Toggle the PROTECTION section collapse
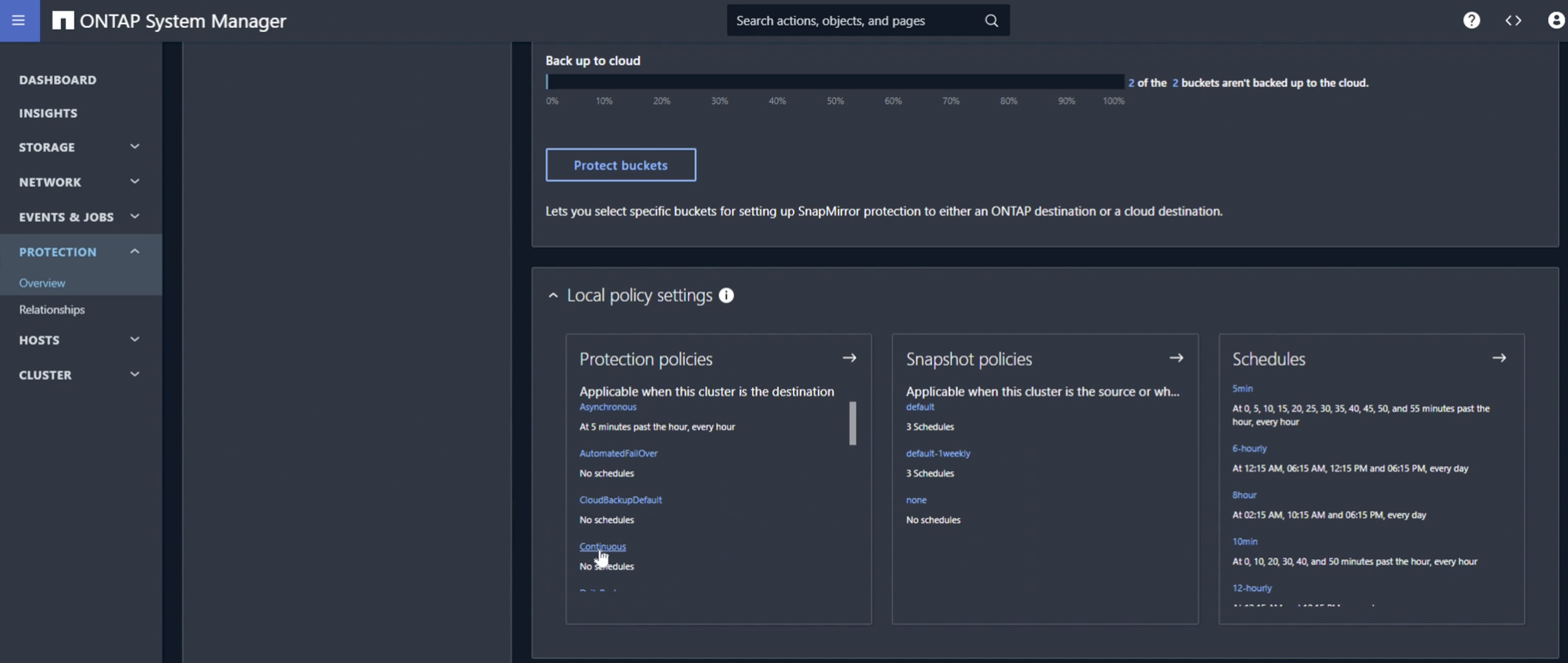The image size is (1568, 663). pyautogui.click(x=134, y=251)
